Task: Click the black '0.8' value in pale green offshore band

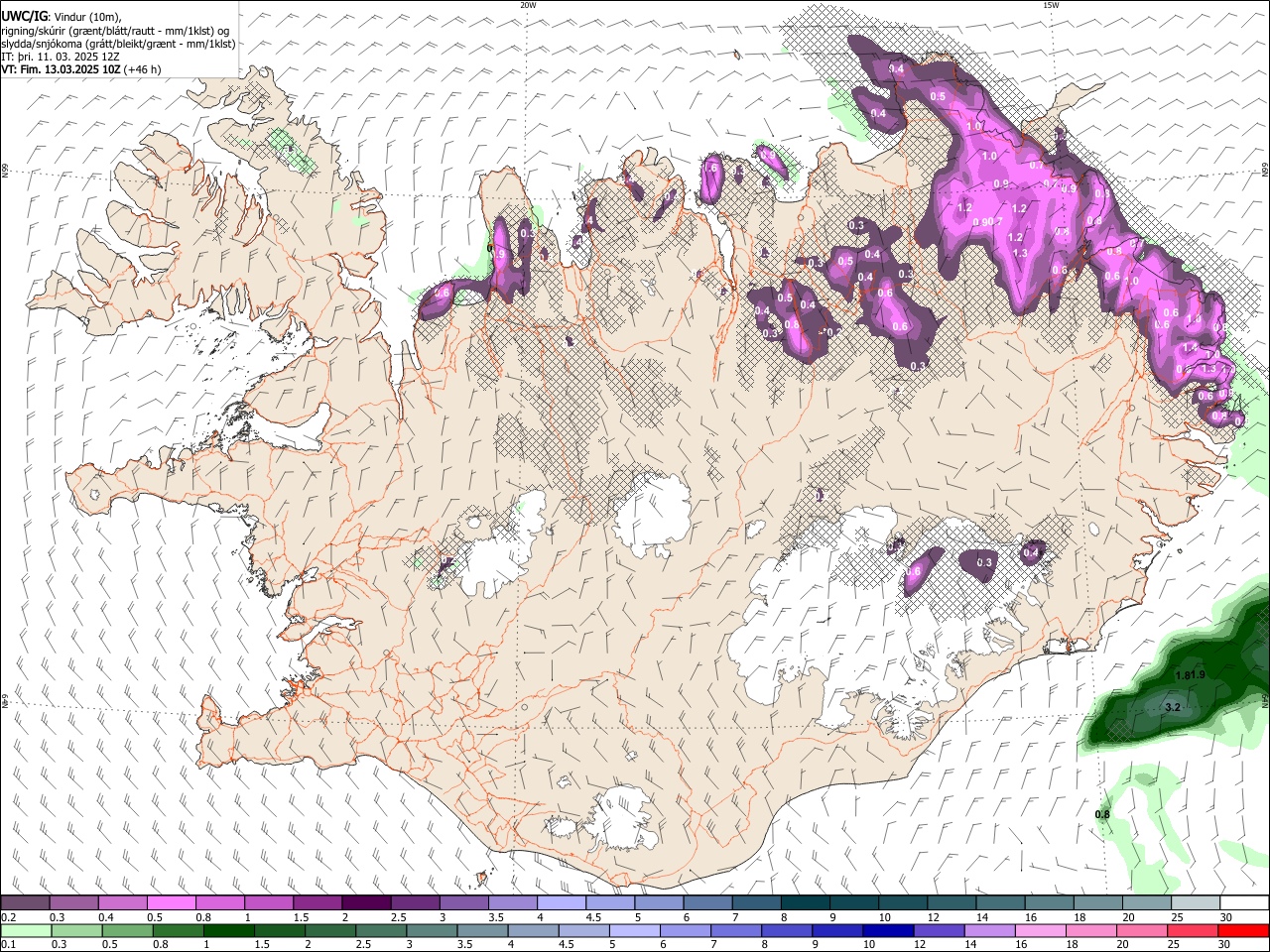Action: 1102,814
